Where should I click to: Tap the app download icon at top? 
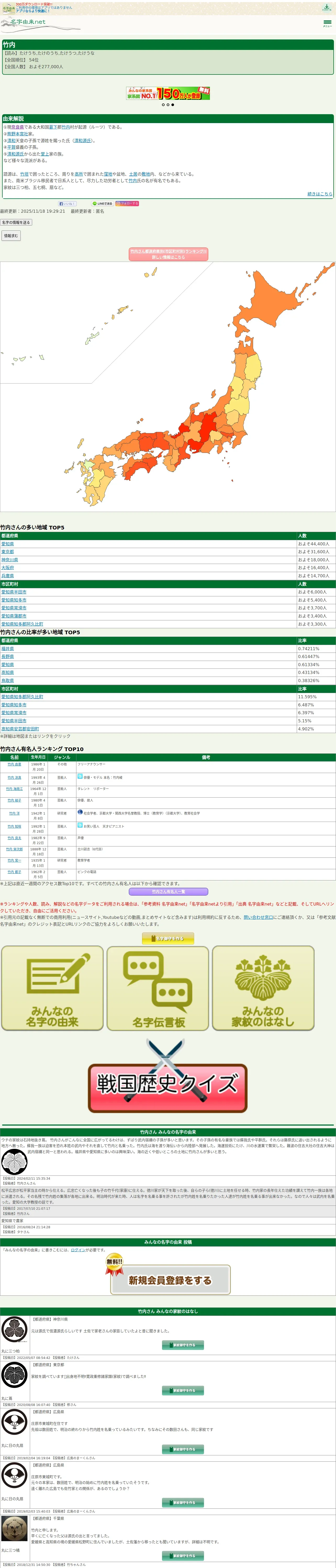coord(327,7)
